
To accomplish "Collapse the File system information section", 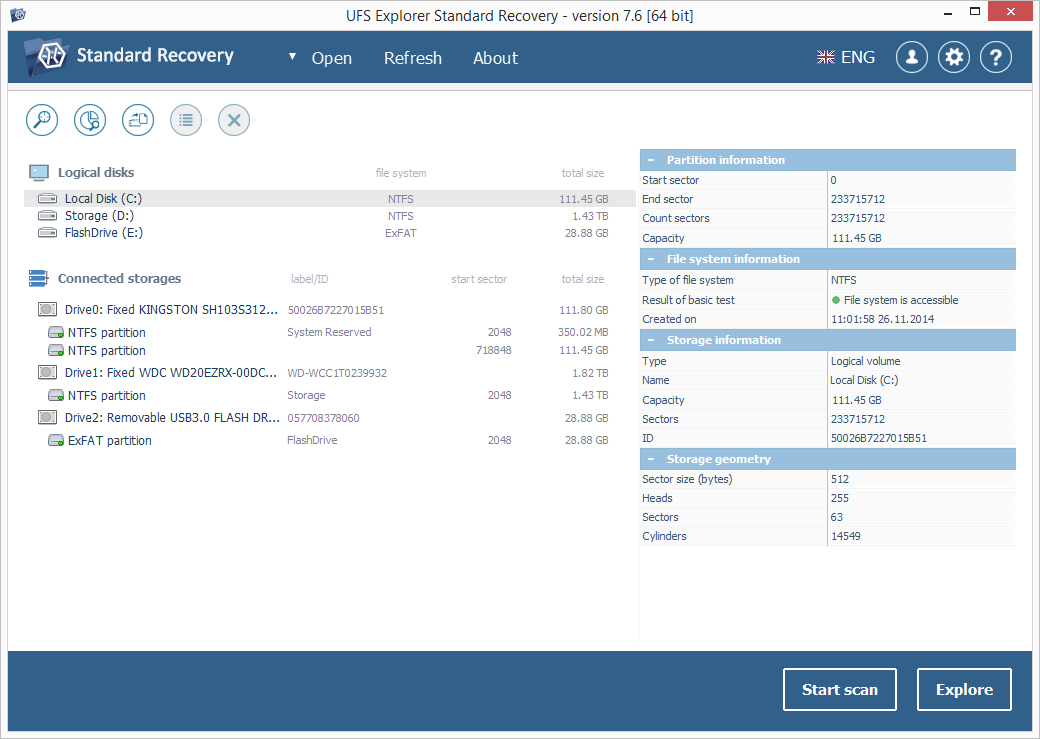I will [651, 259].
